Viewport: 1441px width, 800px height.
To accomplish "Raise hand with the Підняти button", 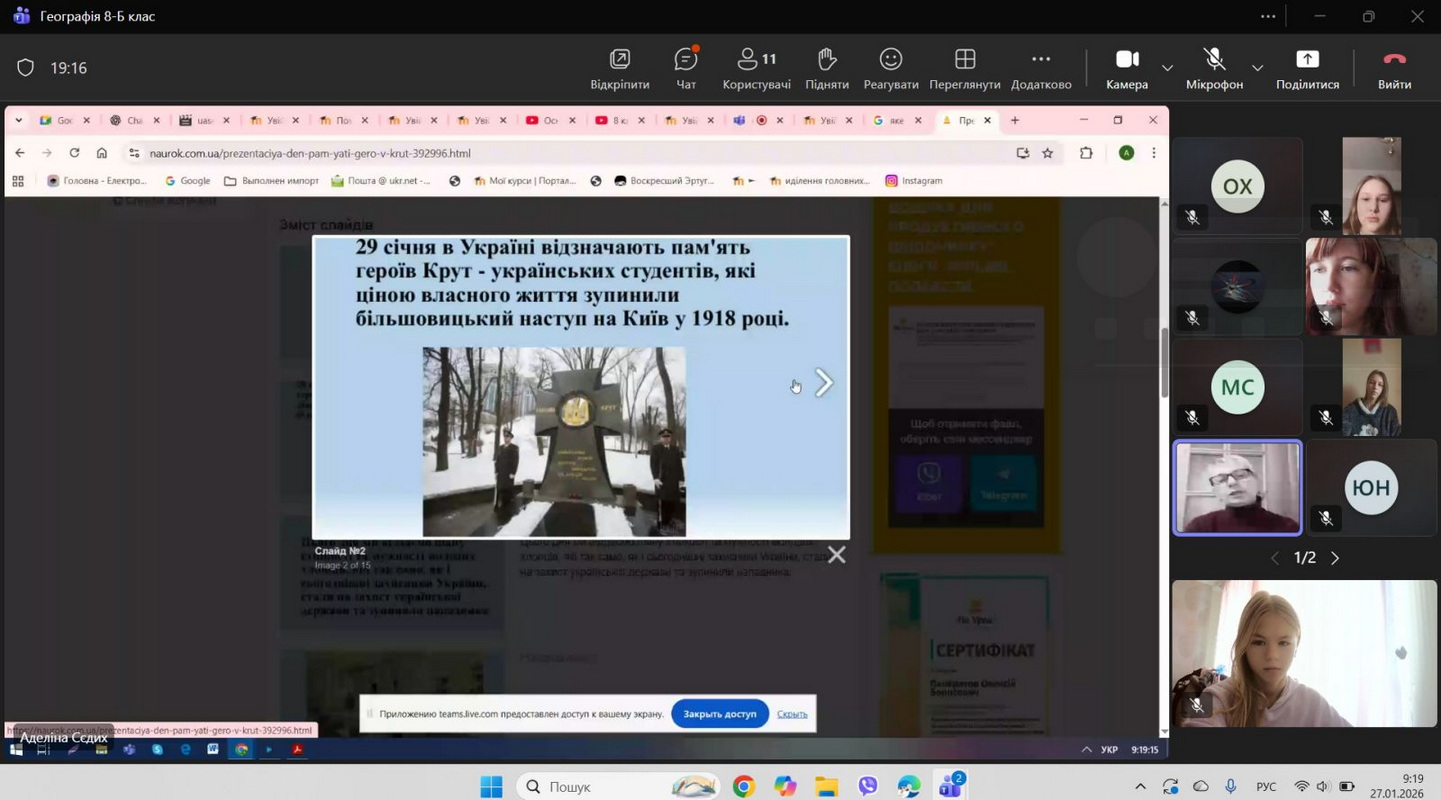I will click(826, 68).
